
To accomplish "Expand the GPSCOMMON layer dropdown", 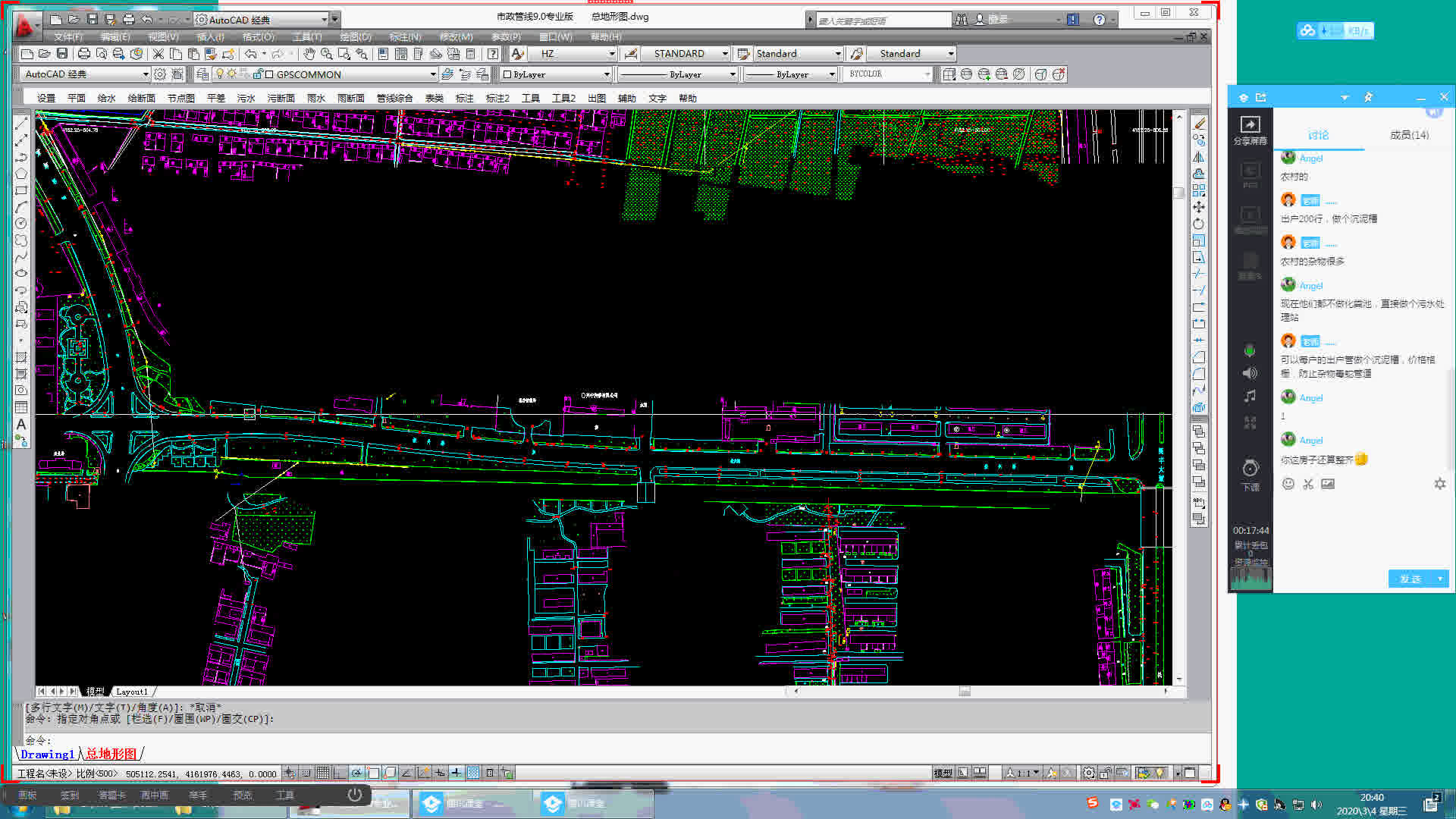I will 432,74.
